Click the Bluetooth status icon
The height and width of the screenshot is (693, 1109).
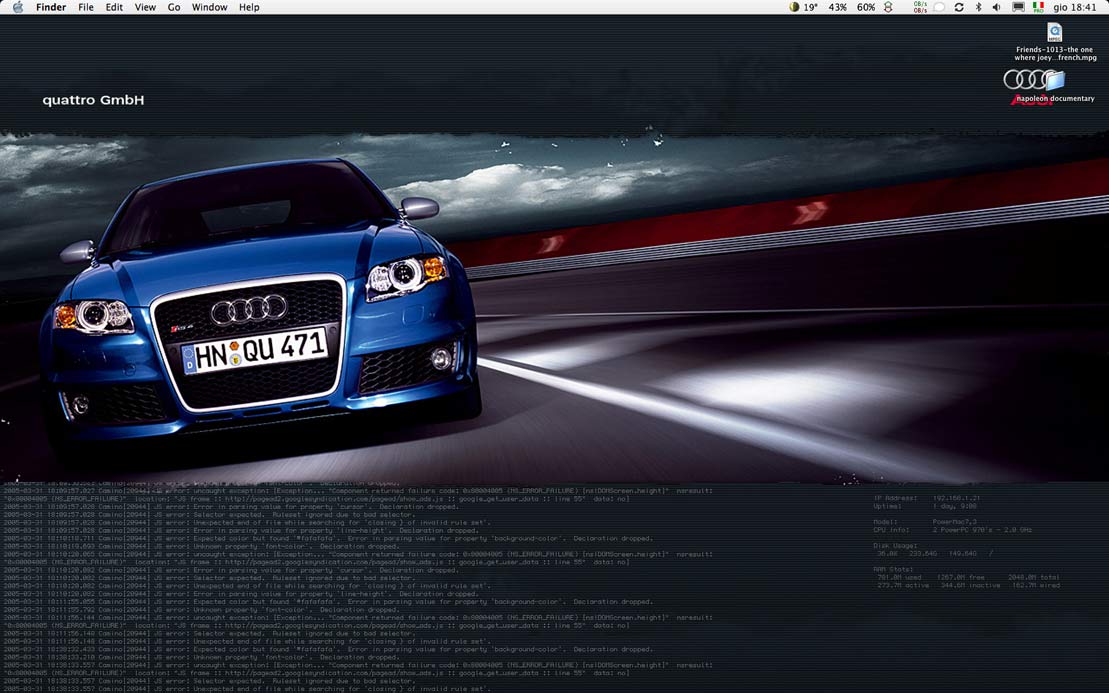(978, 7)
